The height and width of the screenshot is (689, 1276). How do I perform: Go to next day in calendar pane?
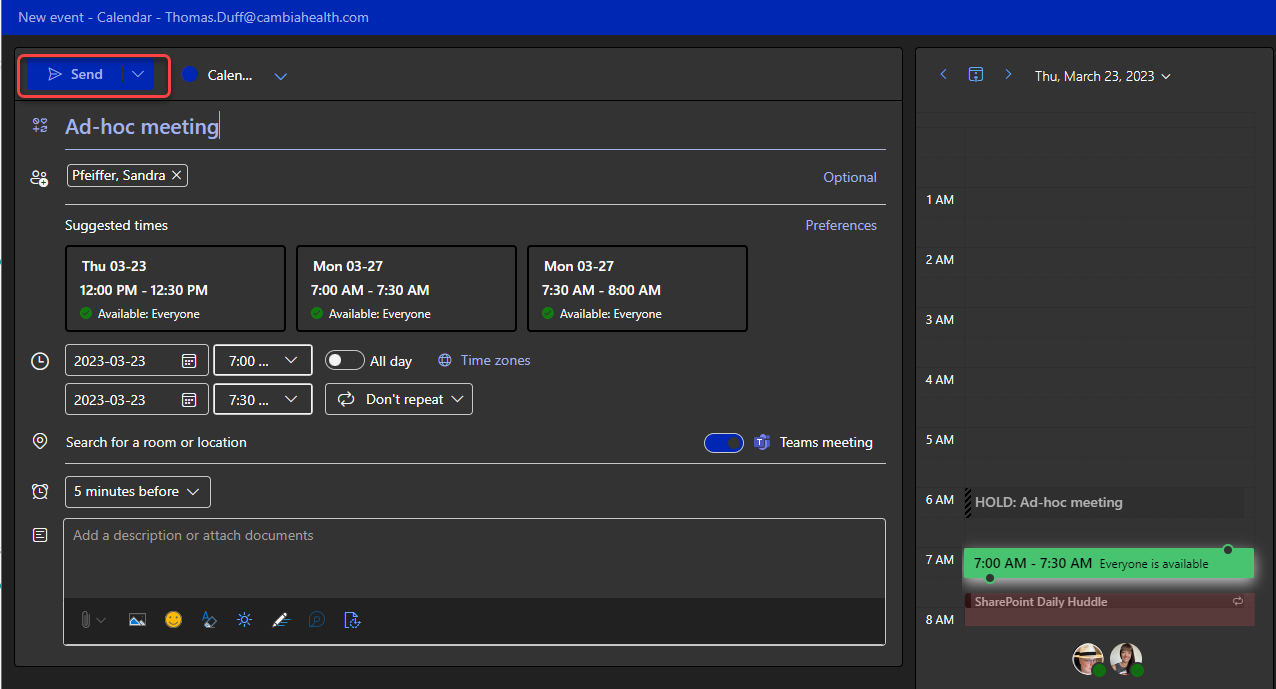(1008, 75)
